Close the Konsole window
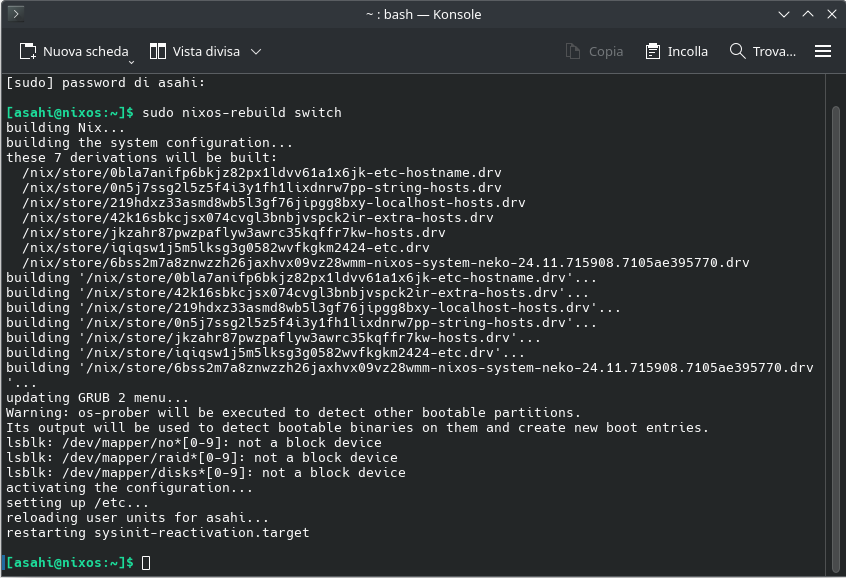Image resolution: width=846 pixels, height=578 pixels. 830,14
